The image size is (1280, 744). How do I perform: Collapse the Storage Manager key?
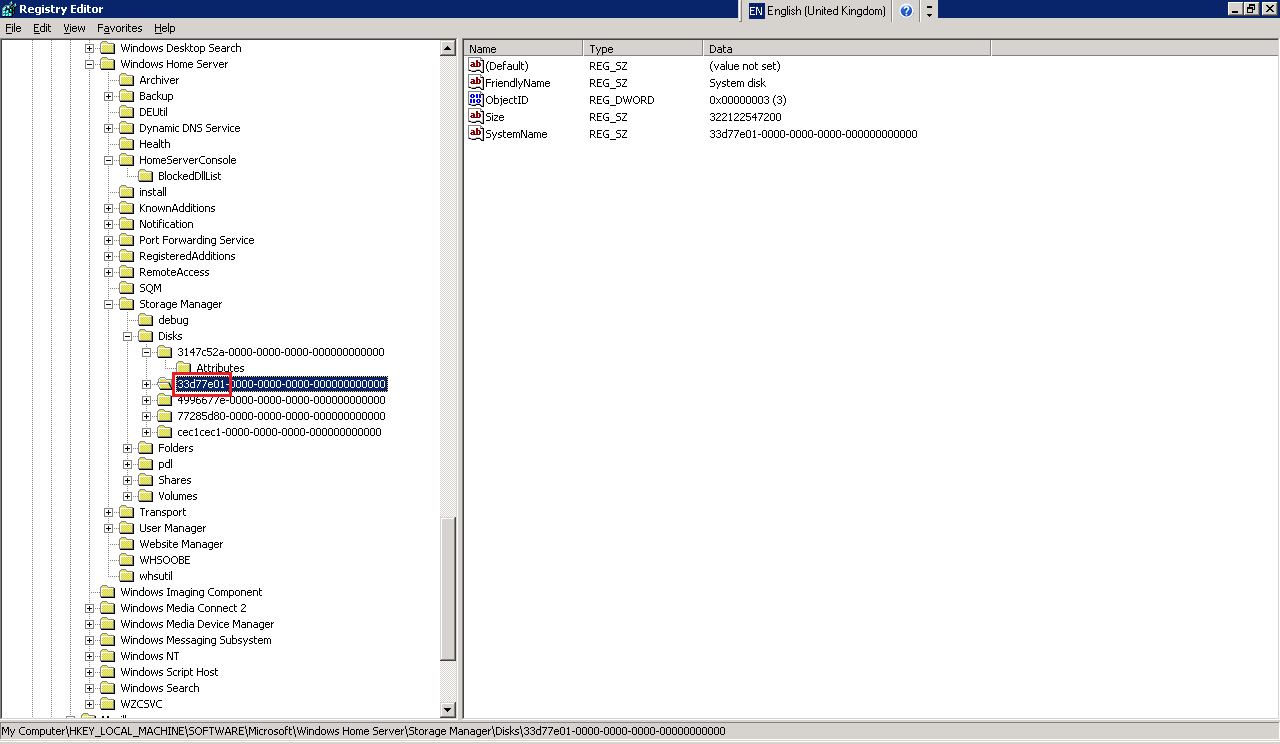coord(109,304)
